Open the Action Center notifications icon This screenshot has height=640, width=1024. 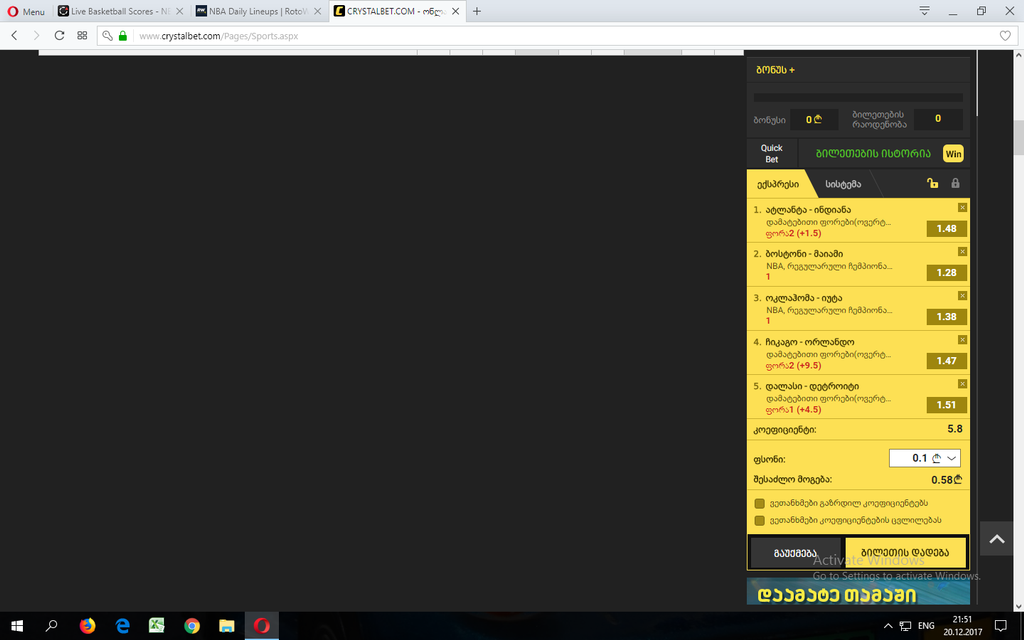coord(1000,626)
